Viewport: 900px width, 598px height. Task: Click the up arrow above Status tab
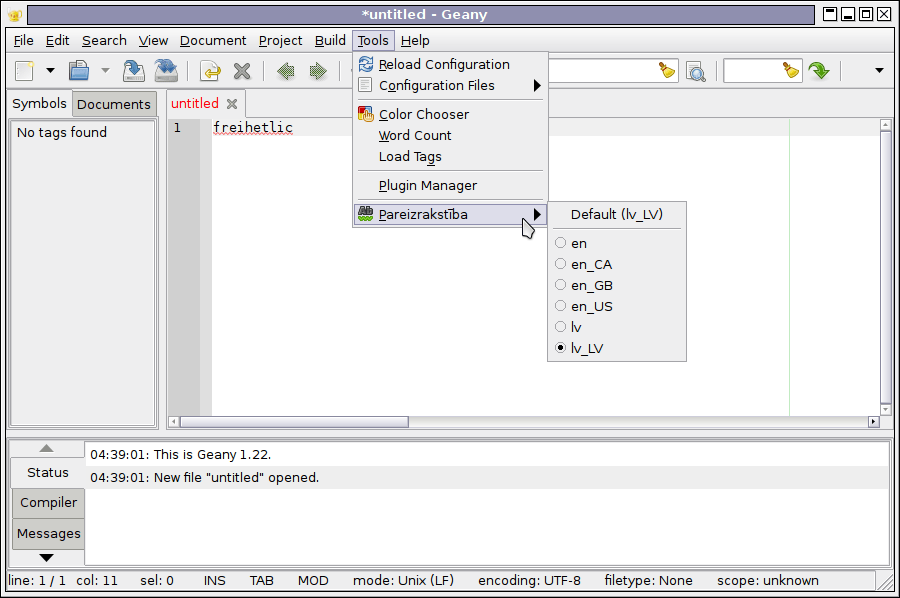tap(46, 448)
